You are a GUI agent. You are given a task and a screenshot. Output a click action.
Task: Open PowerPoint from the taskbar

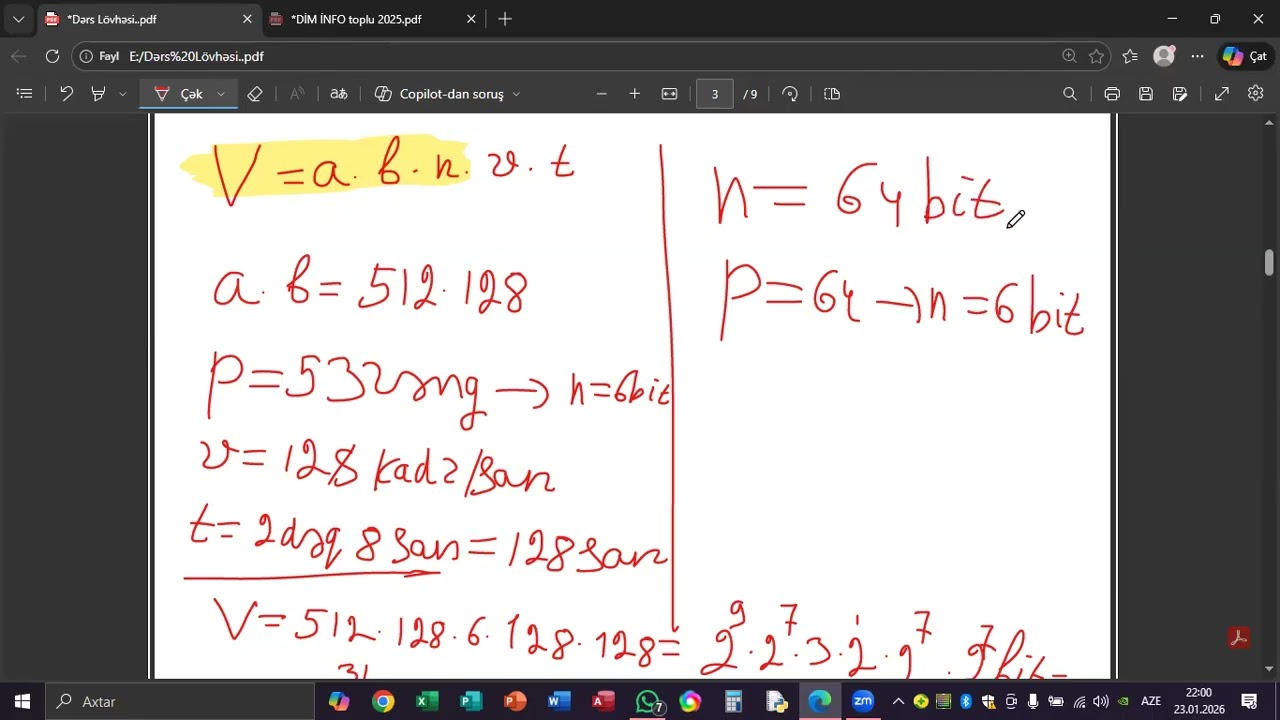coord(515,701)
